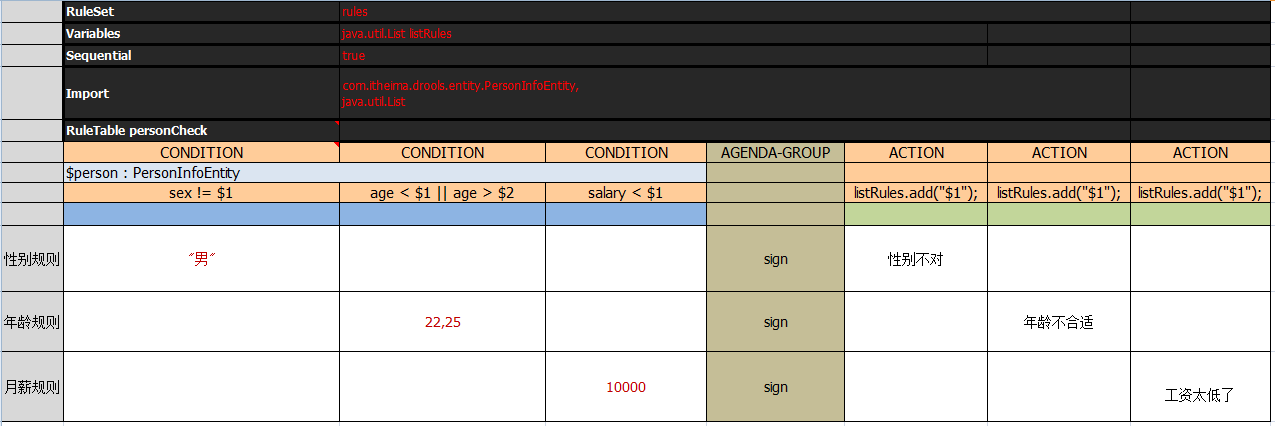The width and height of the screenshot is (1275, 426).
Task: Click the '年龄不合适' action cell
Action: 1059,322
